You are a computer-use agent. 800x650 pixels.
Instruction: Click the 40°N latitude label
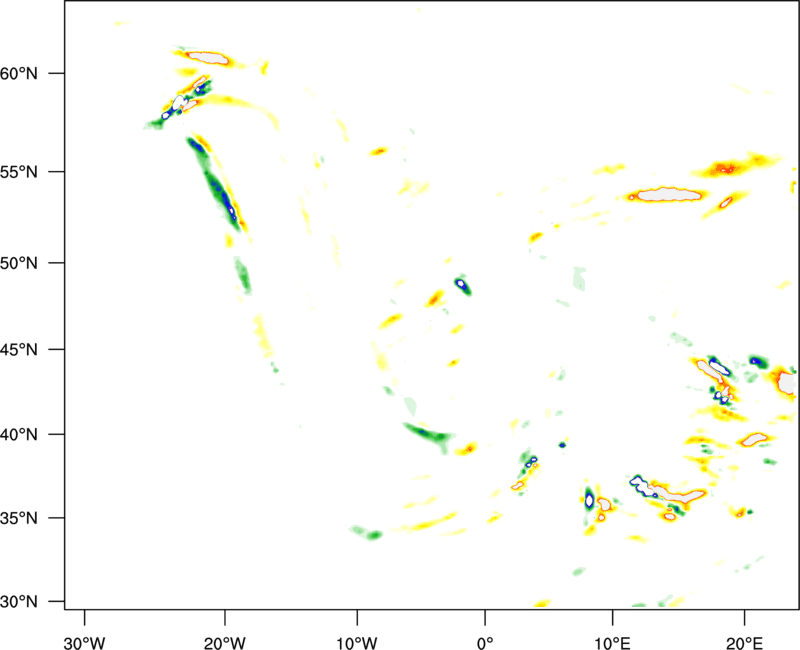pyautogui.click(x=19, y=434)
